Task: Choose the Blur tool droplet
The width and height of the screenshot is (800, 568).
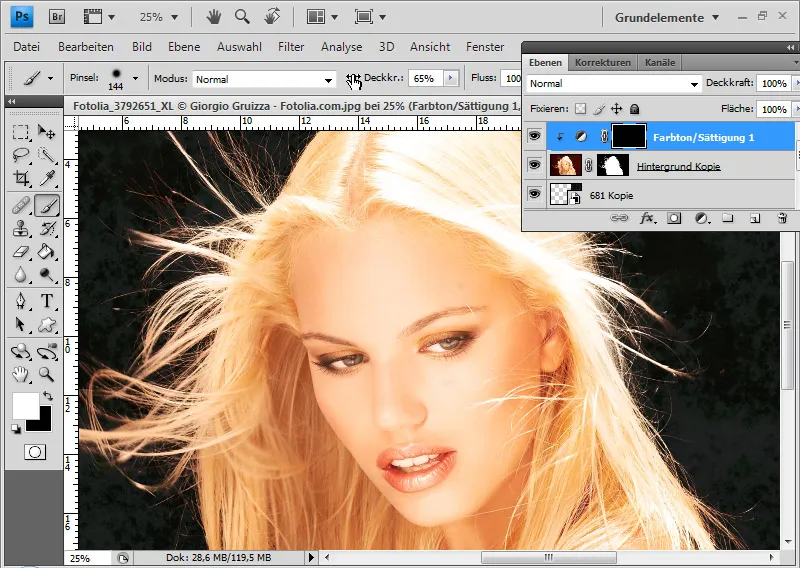Action: coord(21,275)
